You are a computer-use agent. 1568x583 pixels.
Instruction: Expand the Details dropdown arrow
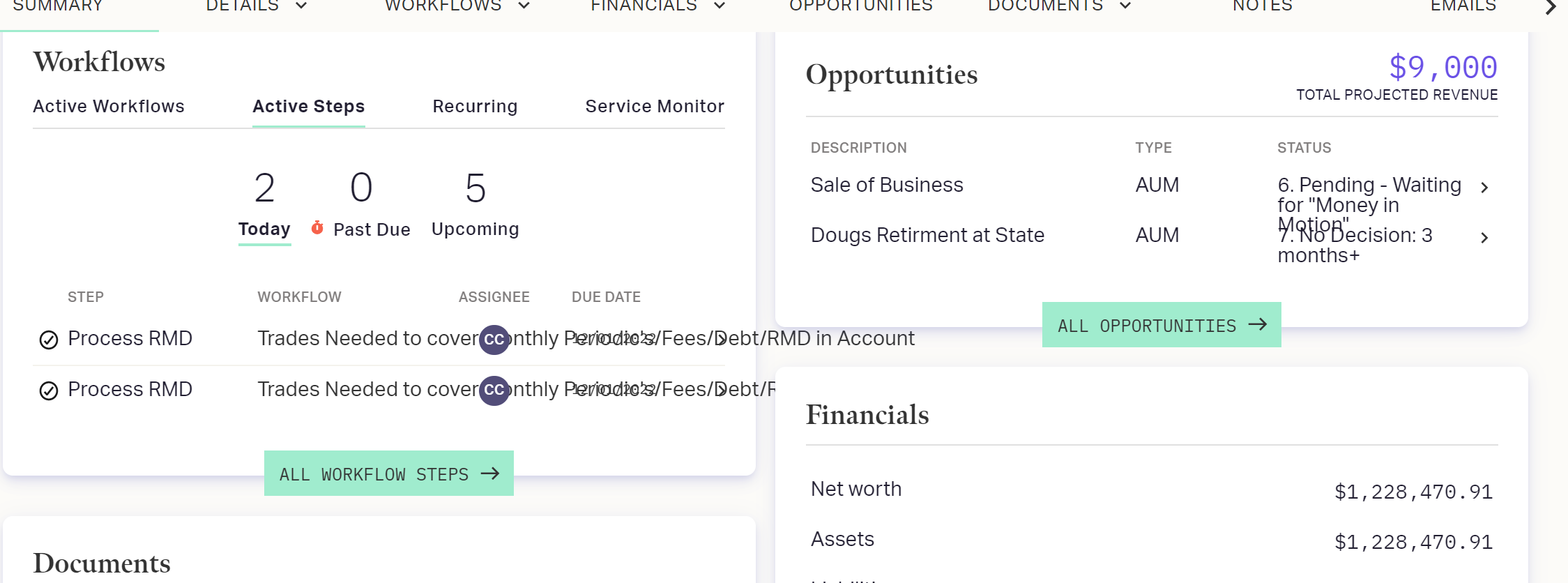coord(301,6)
